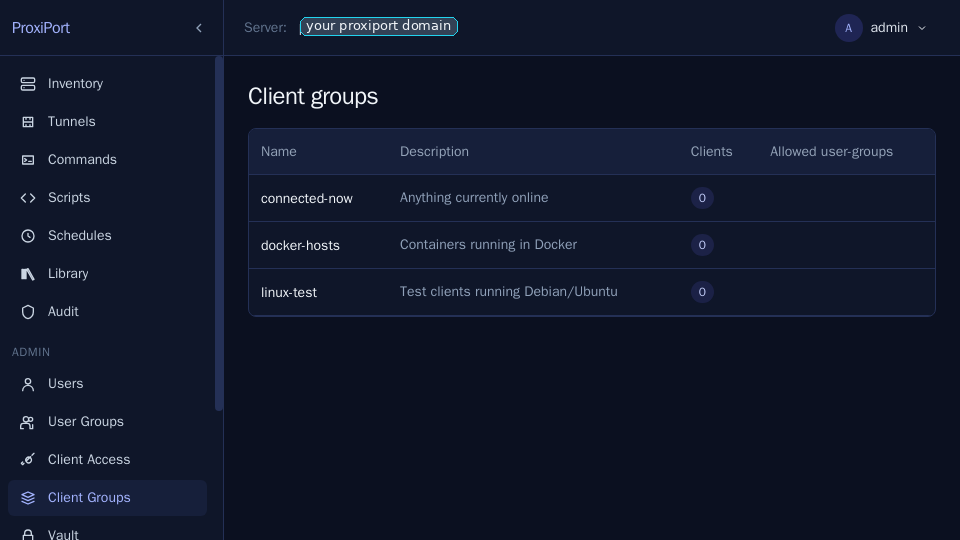960x540 pixels.
Task: Open the connected-now client group
Action: (x=307, y=198)
